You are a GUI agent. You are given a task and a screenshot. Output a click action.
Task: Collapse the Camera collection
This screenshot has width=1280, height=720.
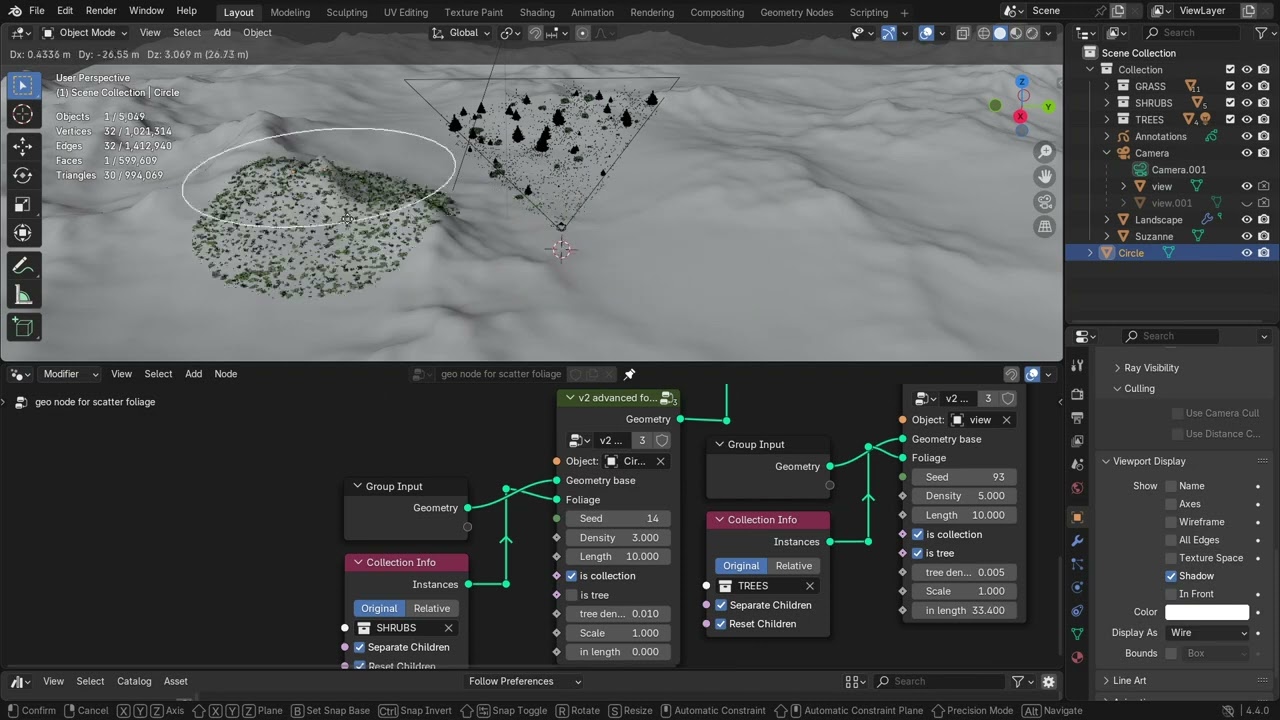(1107, 153)
